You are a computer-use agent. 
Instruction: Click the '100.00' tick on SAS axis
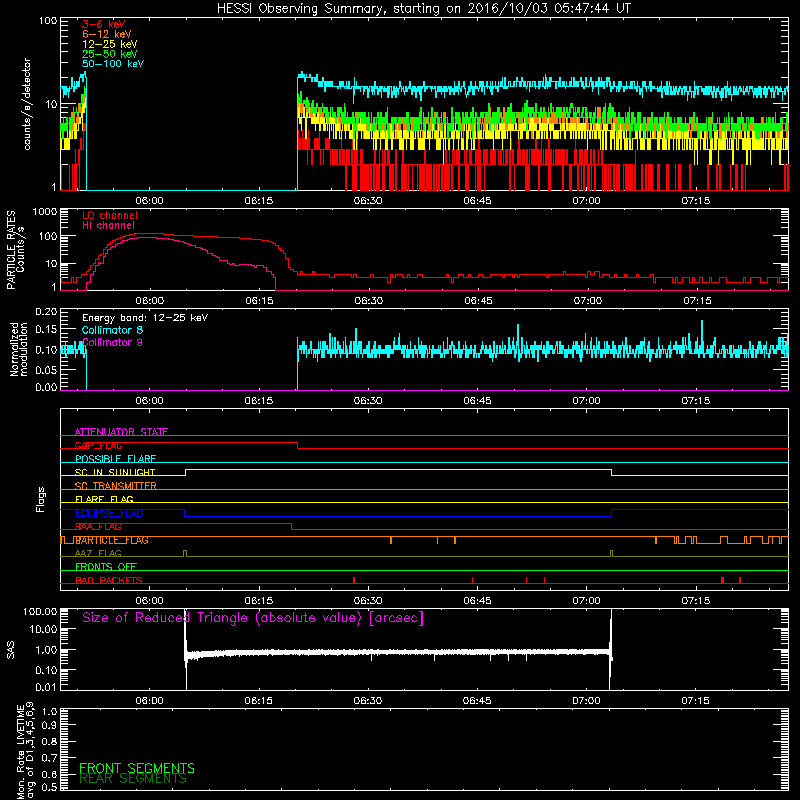point(40,611)
